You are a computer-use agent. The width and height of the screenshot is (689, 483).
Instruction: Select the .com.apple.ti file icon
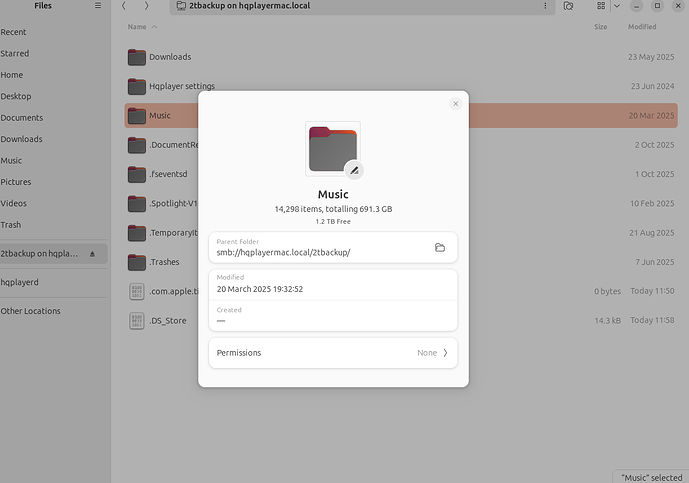click(137, 291)
